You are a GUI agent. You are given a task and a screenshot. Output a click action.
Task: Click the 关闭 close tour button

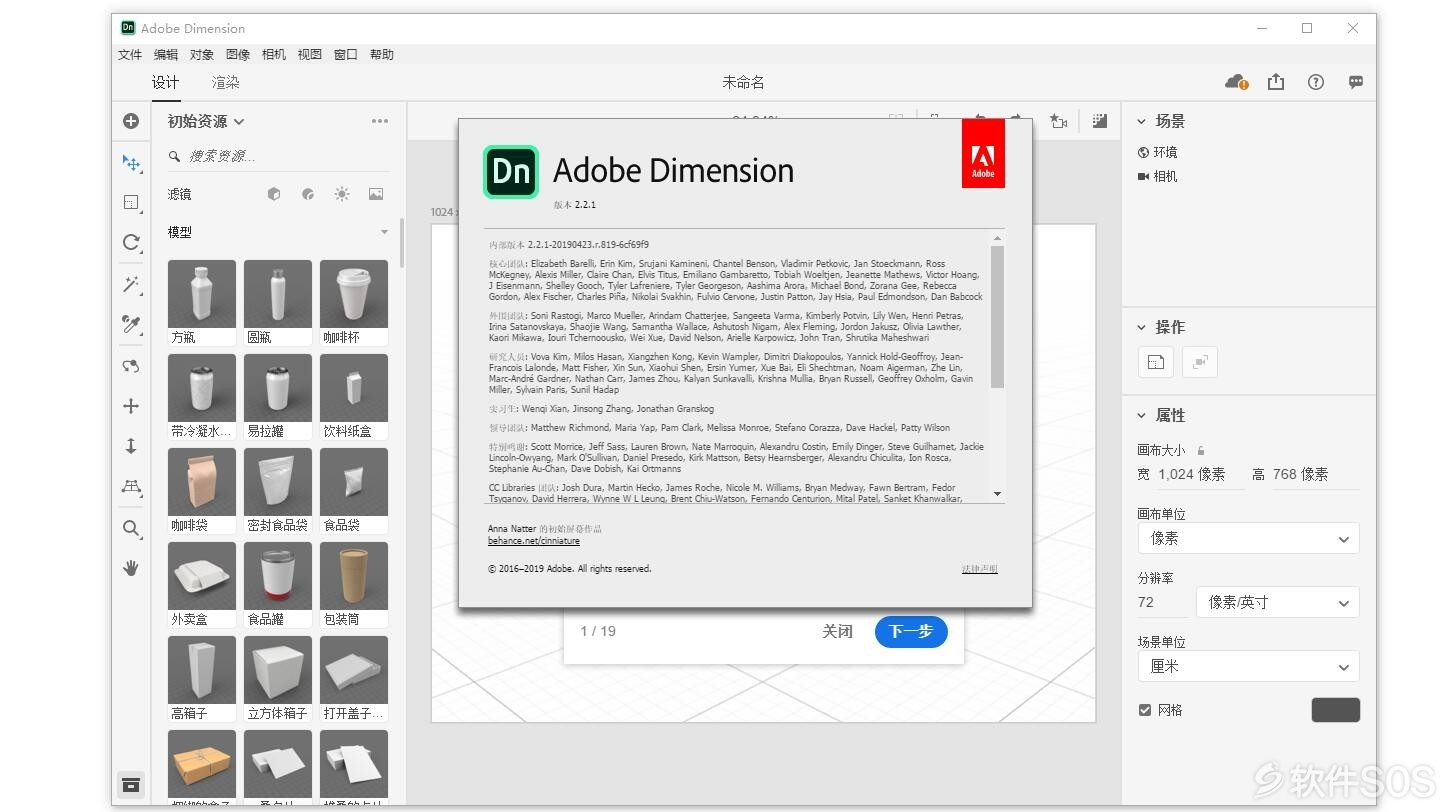(837, 631)
